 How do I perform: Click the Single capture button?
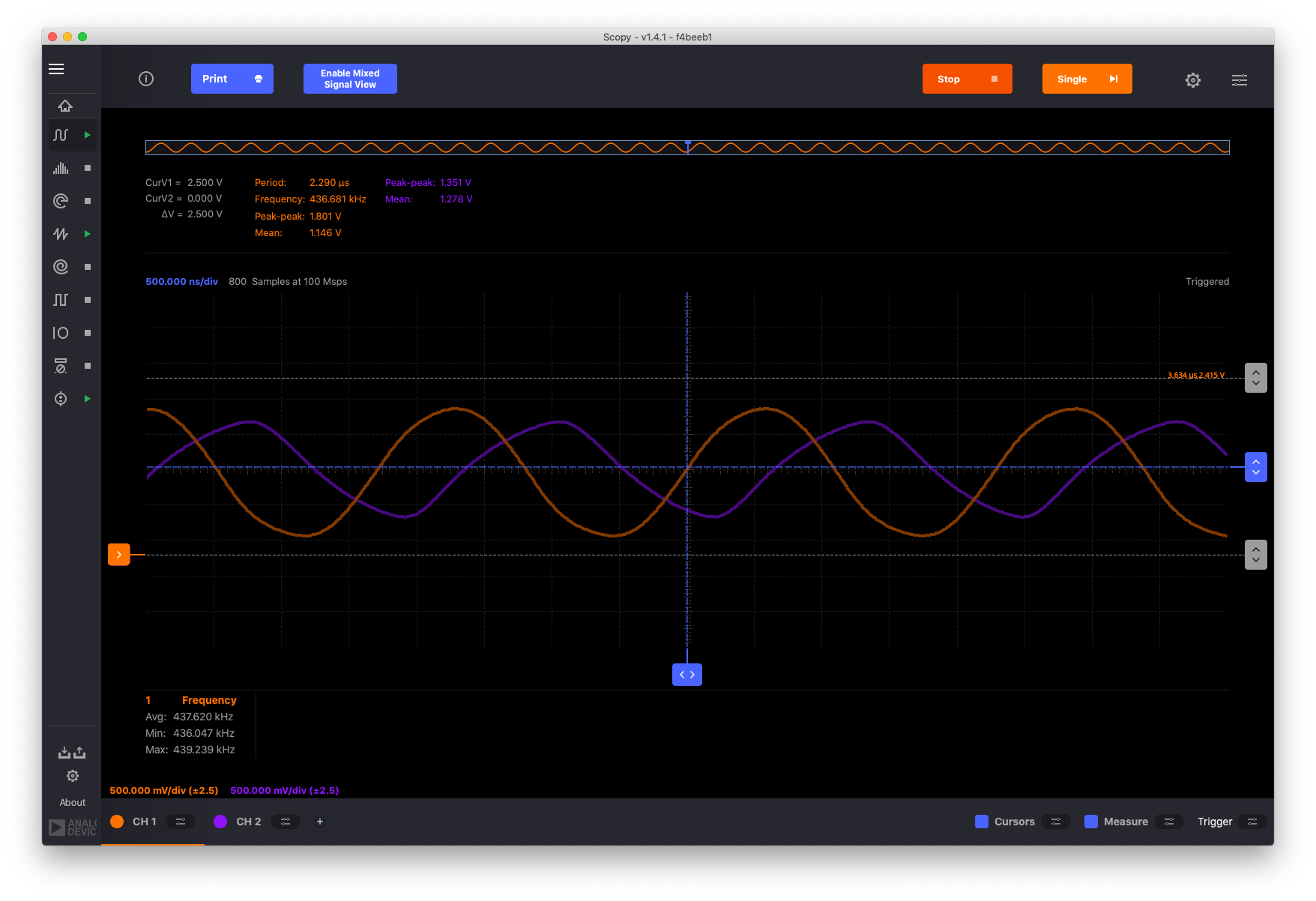(x=1087, y=79)
